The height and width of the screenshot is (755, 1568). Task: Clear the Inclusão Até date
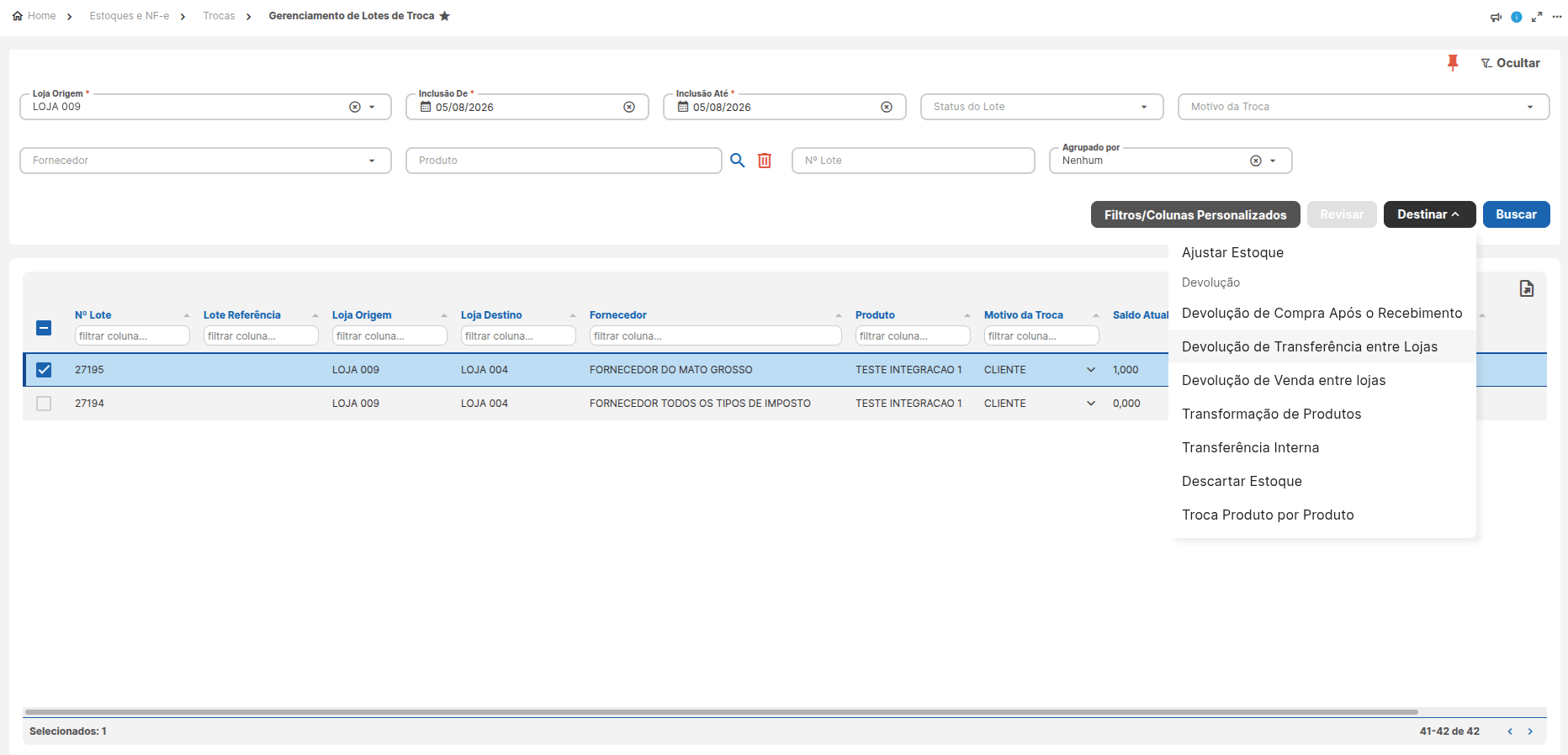point(887,107)
